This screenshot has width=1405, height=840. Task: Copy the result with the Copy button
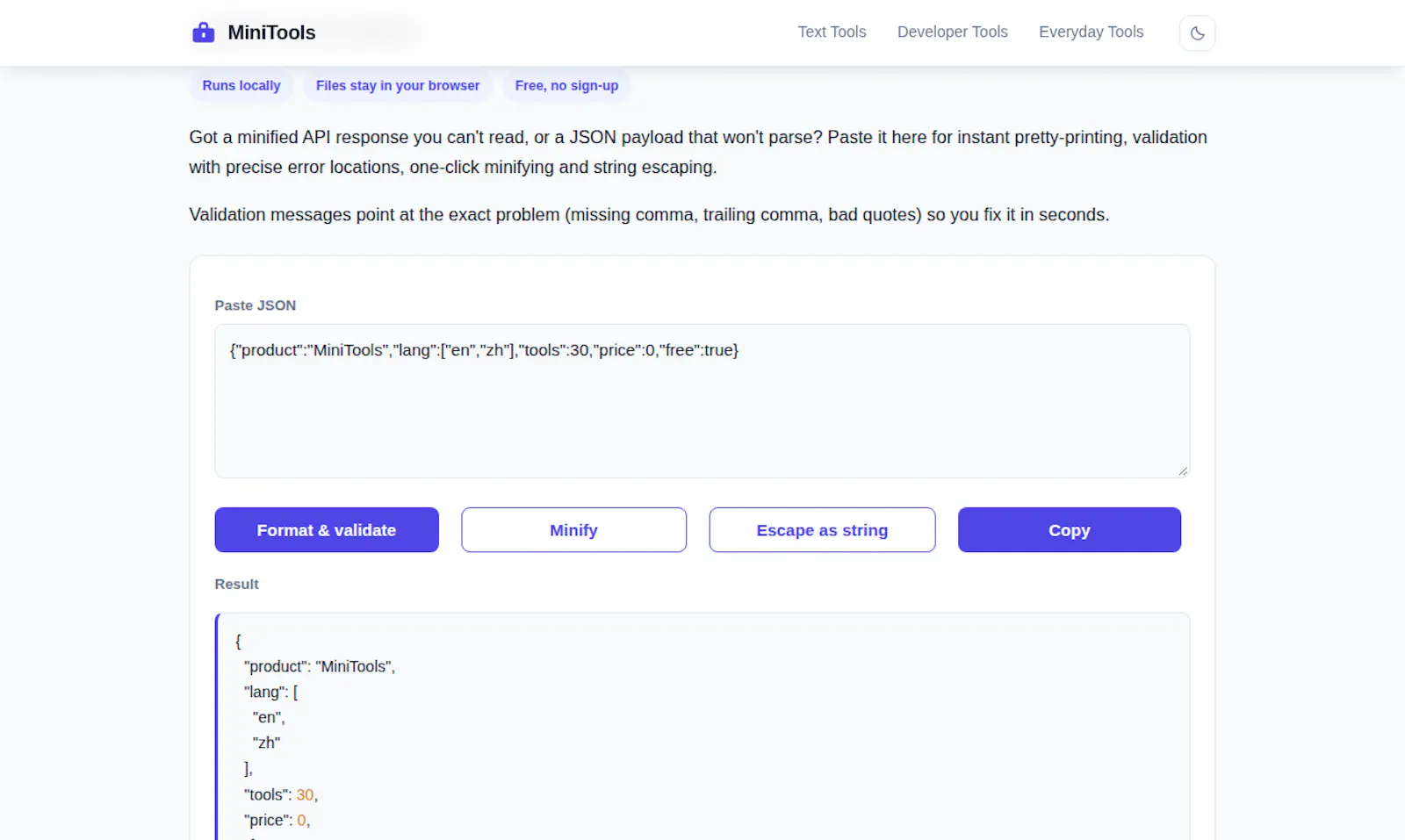pos(1069,530)
